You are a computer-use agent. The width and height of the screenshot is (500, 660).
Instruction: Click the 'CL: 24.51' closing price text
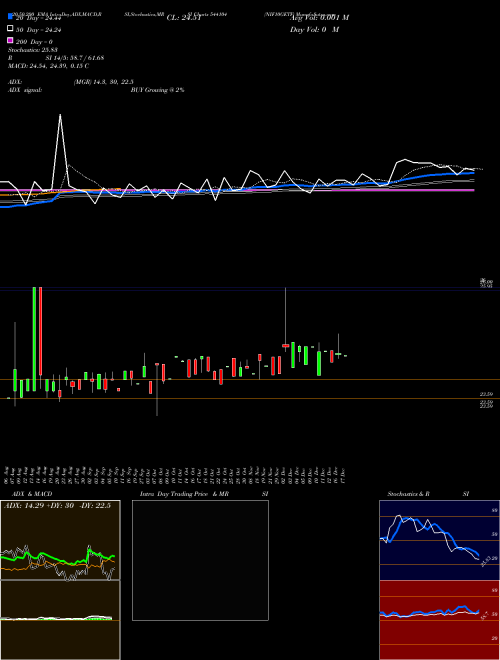[x=184, y=18]
